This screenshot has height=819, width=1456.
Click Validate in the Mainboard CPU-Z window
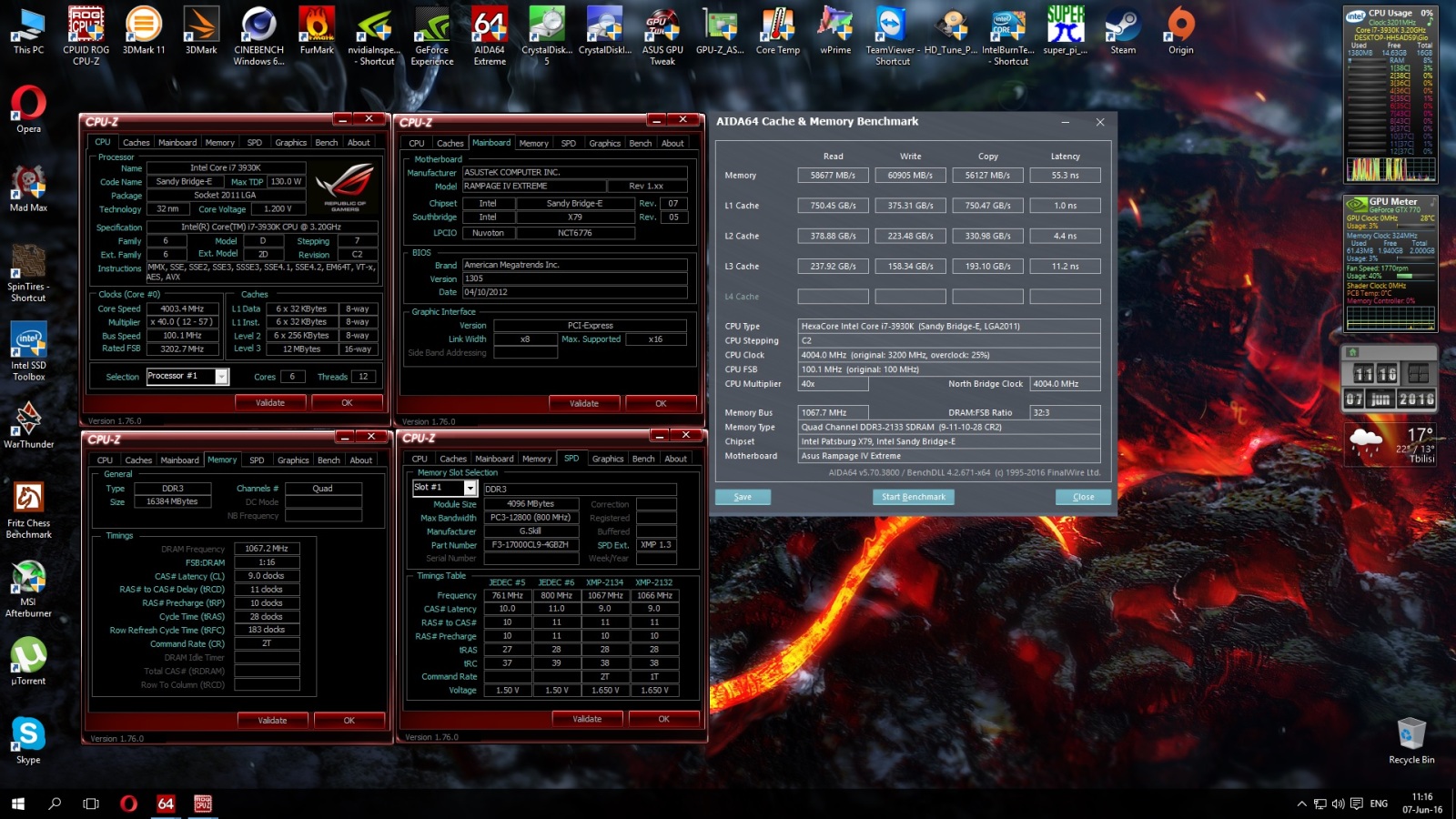click(x=584, y=403)
